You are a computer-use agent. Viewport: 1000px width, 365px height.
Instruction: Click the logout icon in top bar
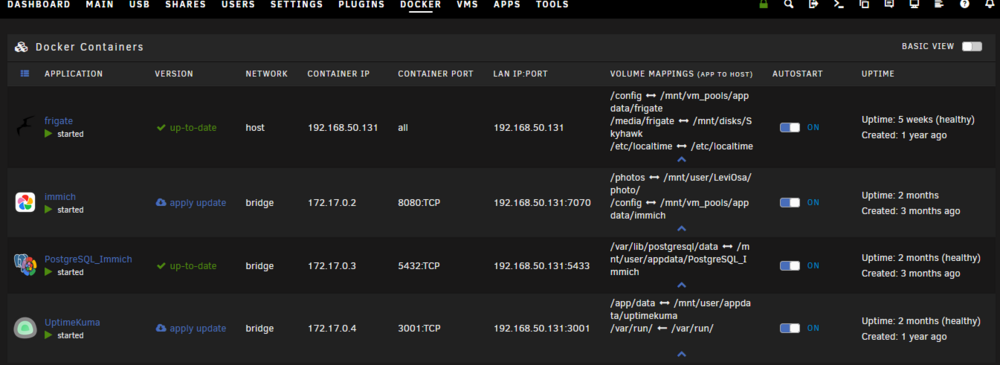pyautogui.click(x=813, y=4)
